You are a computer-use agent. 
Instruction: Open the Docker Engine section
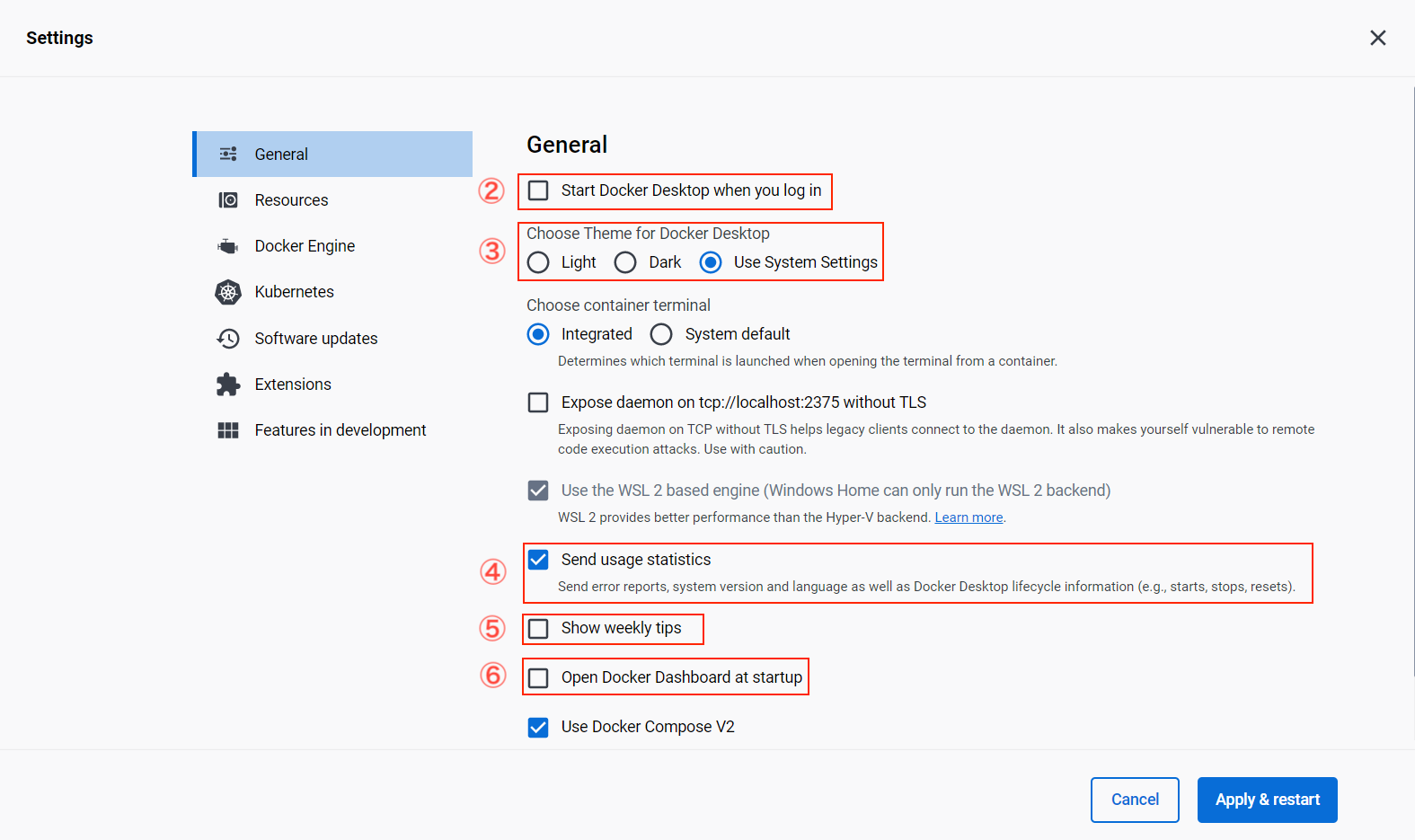(x=333, y=246)
